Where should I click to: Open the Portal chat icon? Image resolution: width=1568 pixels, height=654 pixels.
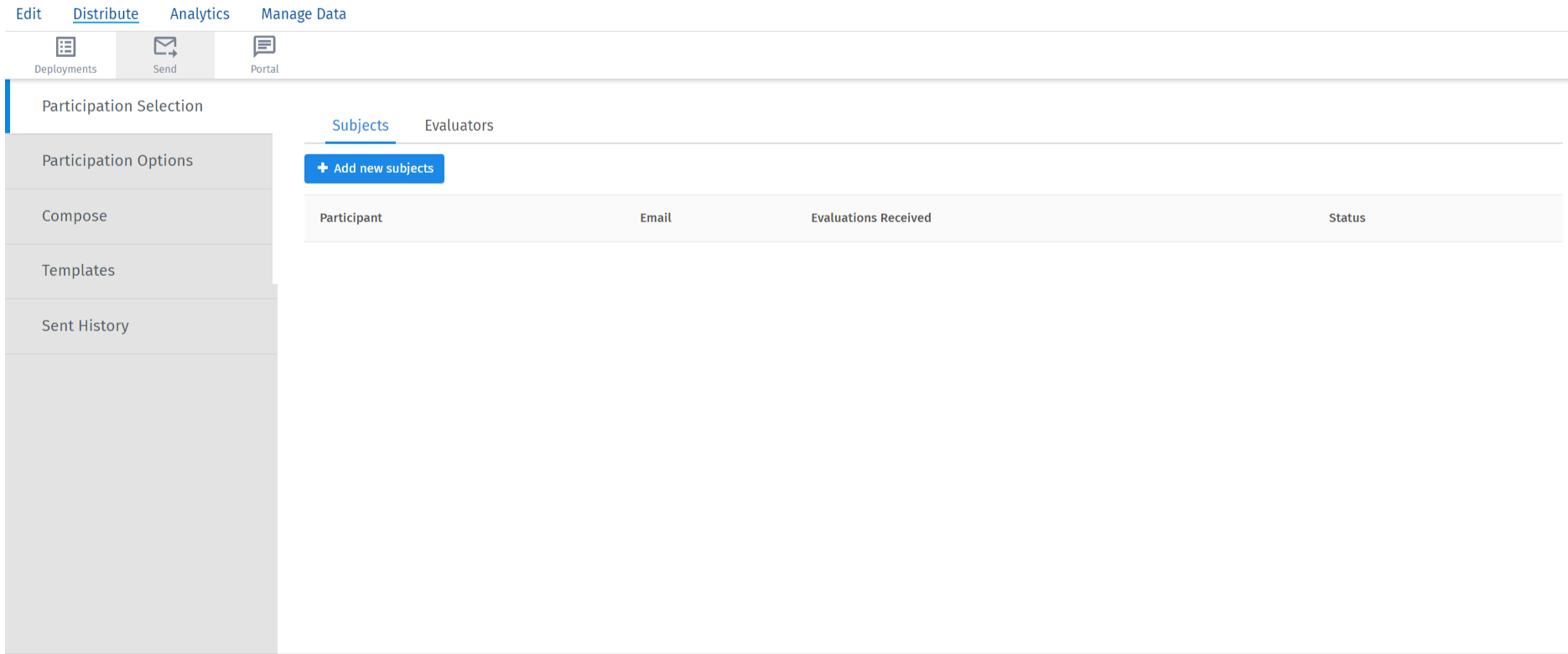[264, 47]
